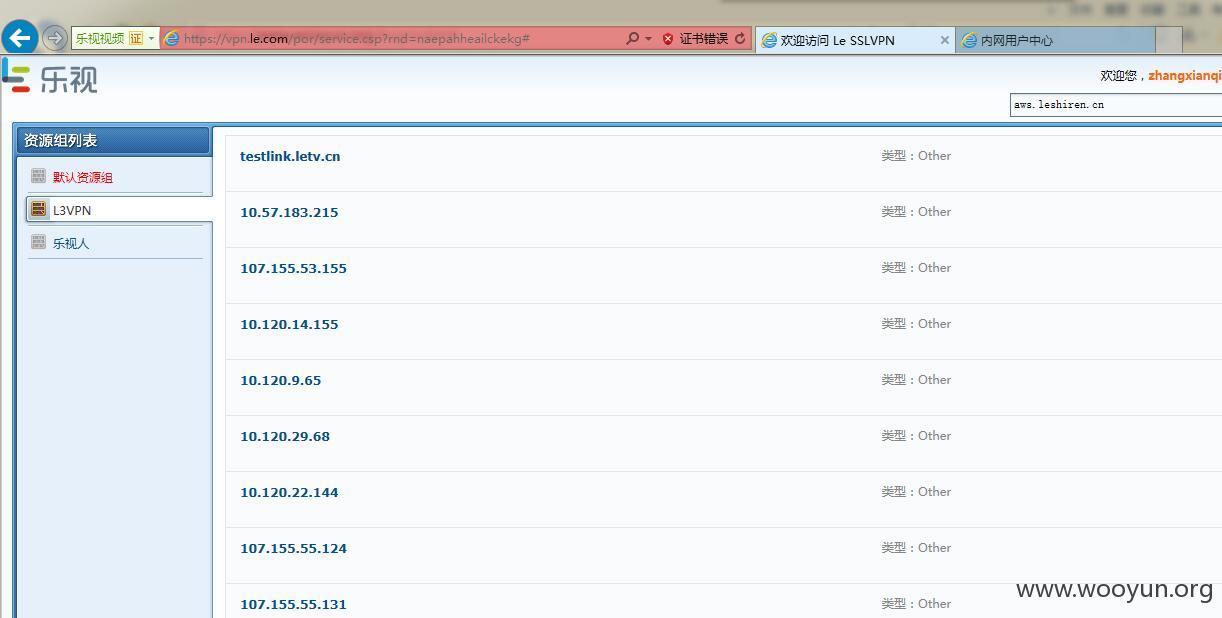
Task: Click 类型：Other text in 107.155.55.124 row
Action: pos(916,548)
